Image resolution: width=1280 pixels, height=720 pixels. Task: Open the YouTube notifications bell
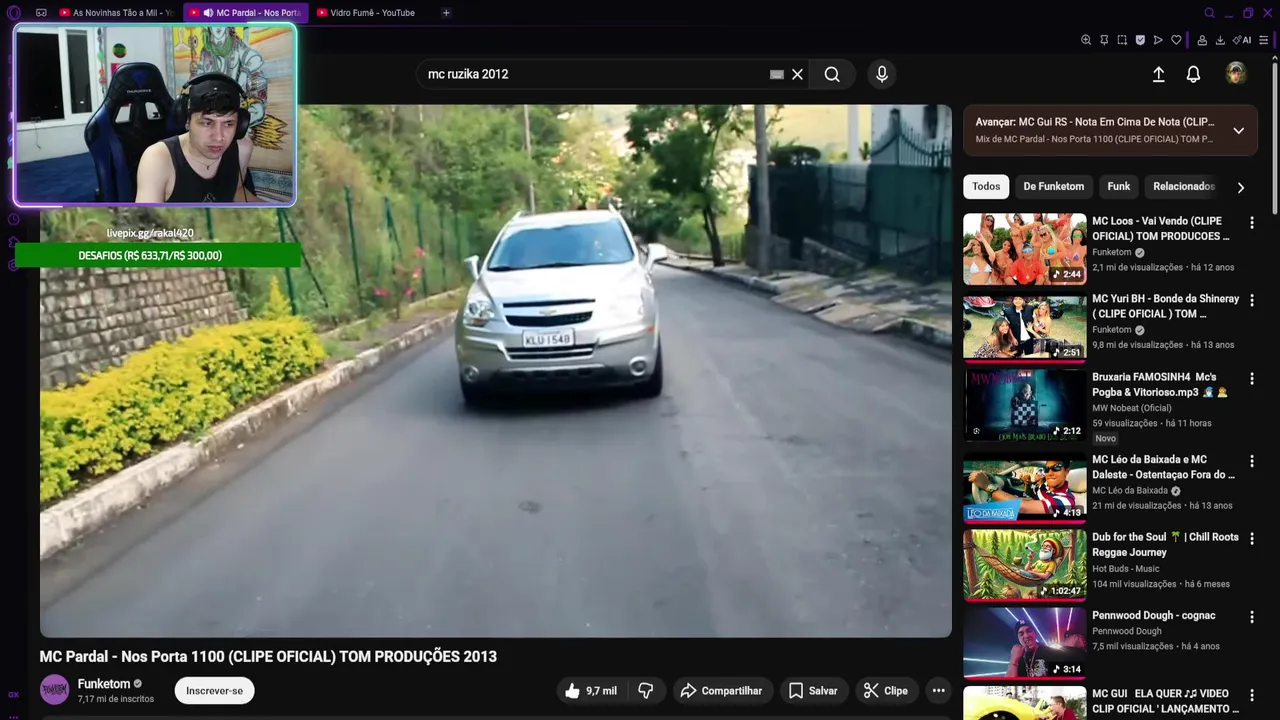click(1193, 74)
